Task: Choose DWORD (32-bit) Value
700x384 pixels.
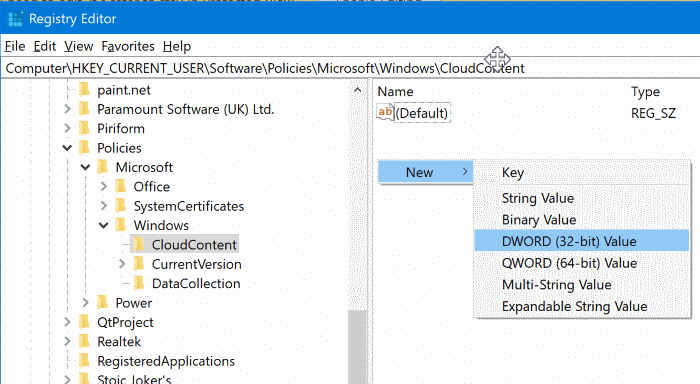Action: [582, 241]
